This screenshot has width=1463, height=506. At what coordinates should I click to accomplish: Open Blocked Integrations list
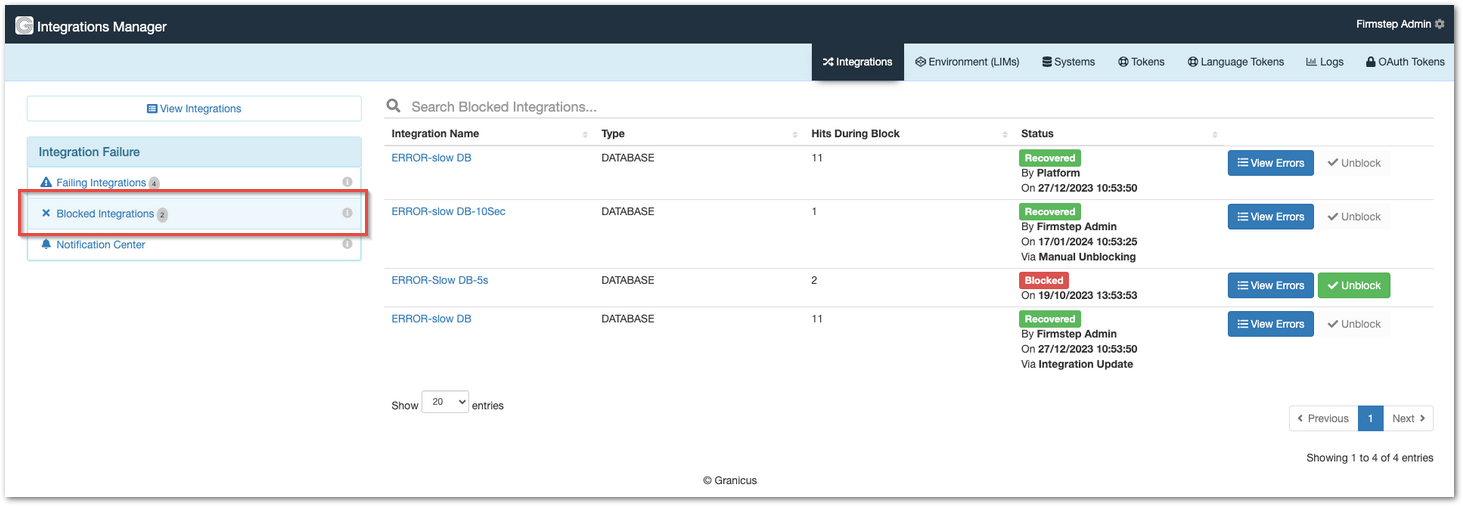click(105, 214)
